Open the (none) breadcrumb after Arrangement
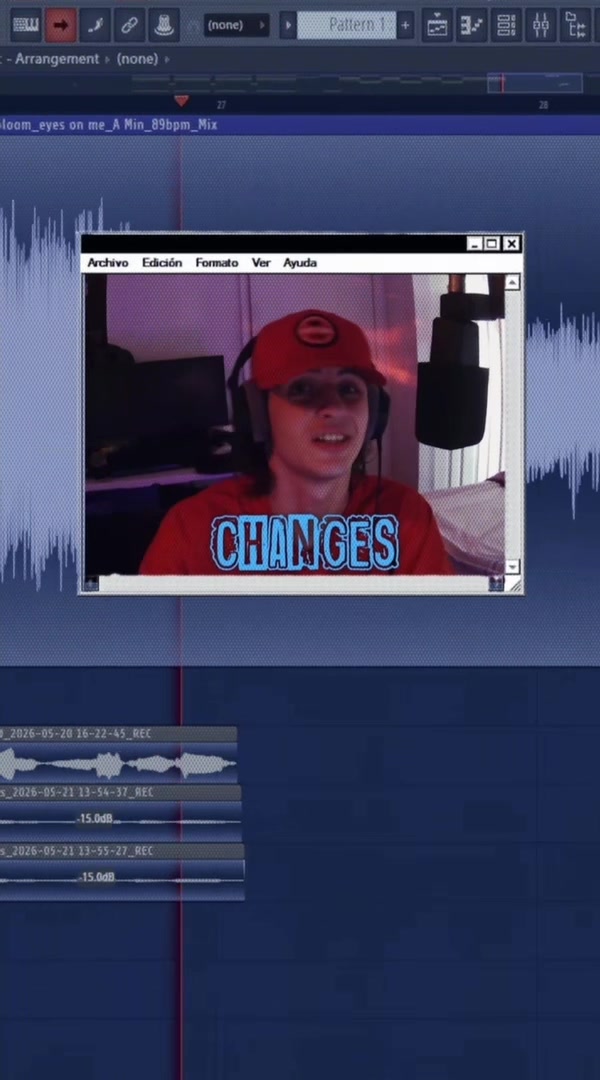 (x=138, y=59)
